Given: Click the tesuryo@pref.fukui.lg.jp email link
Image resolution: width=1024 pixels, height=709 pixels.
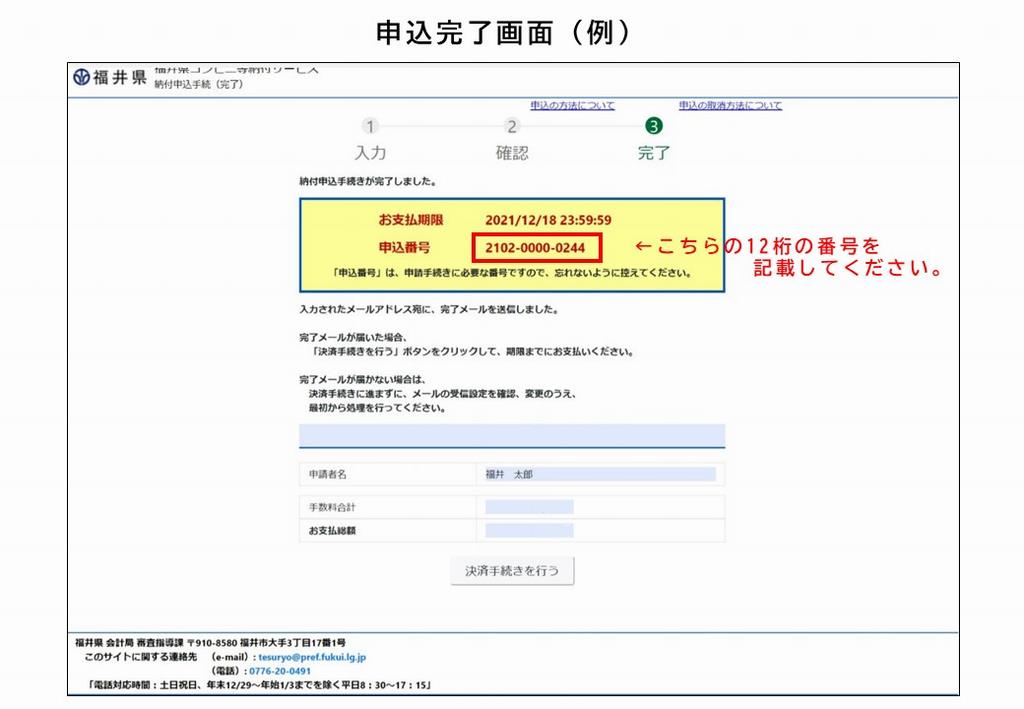Looking at the screenshot, I should tap(312, 657).
